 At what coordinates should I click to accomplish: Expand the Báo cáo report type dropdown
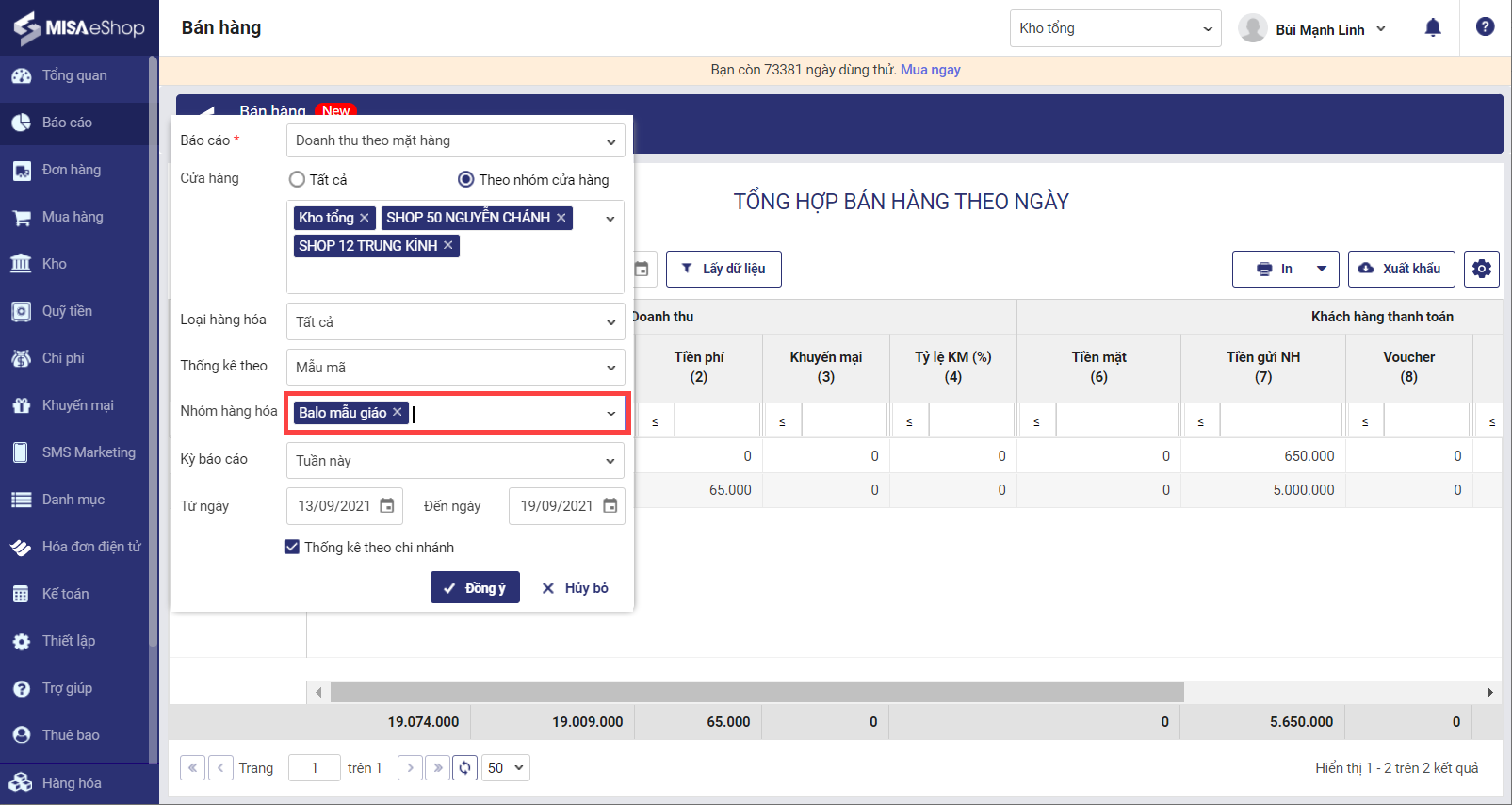[x=455, y=140]
